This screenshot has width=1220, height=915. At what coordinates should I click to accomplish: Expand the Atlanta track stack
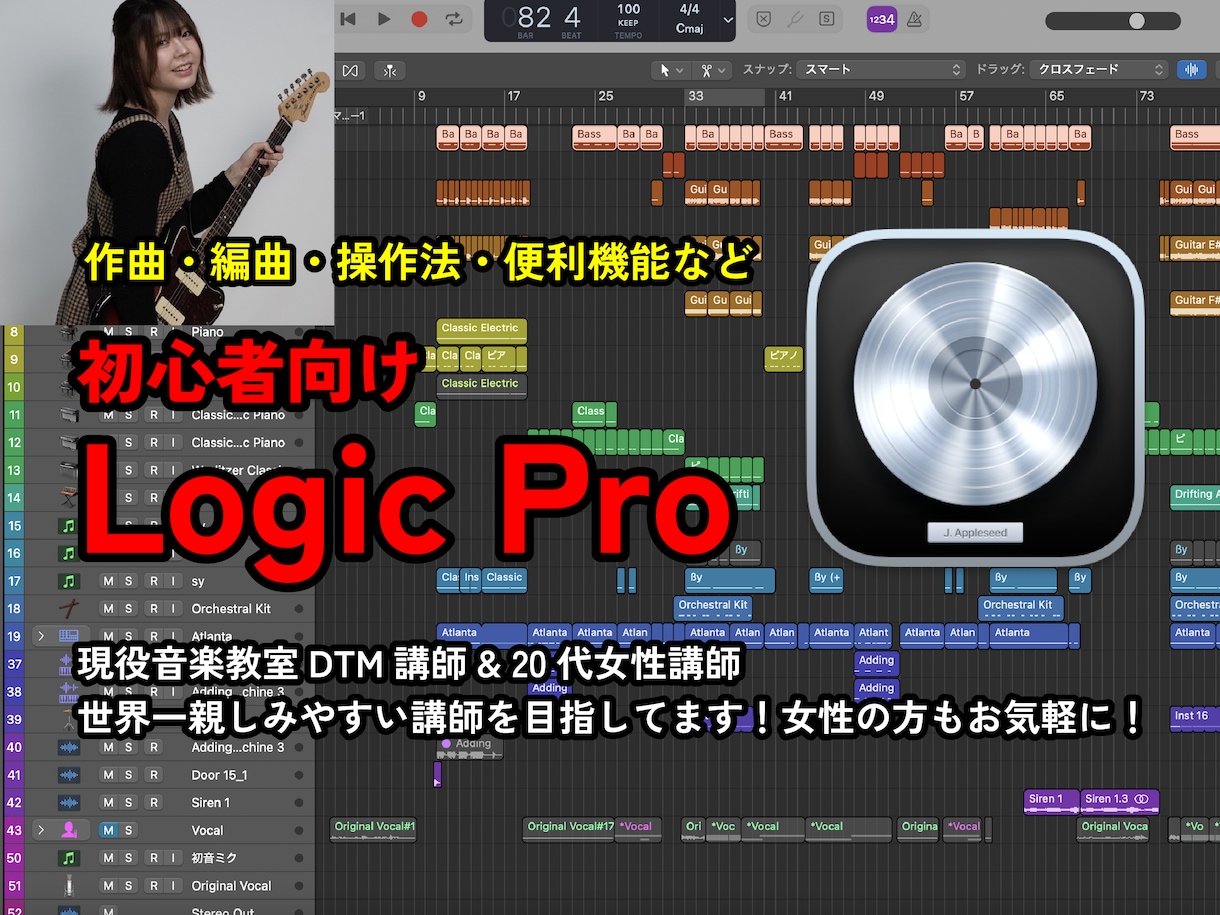click(41, 635)
